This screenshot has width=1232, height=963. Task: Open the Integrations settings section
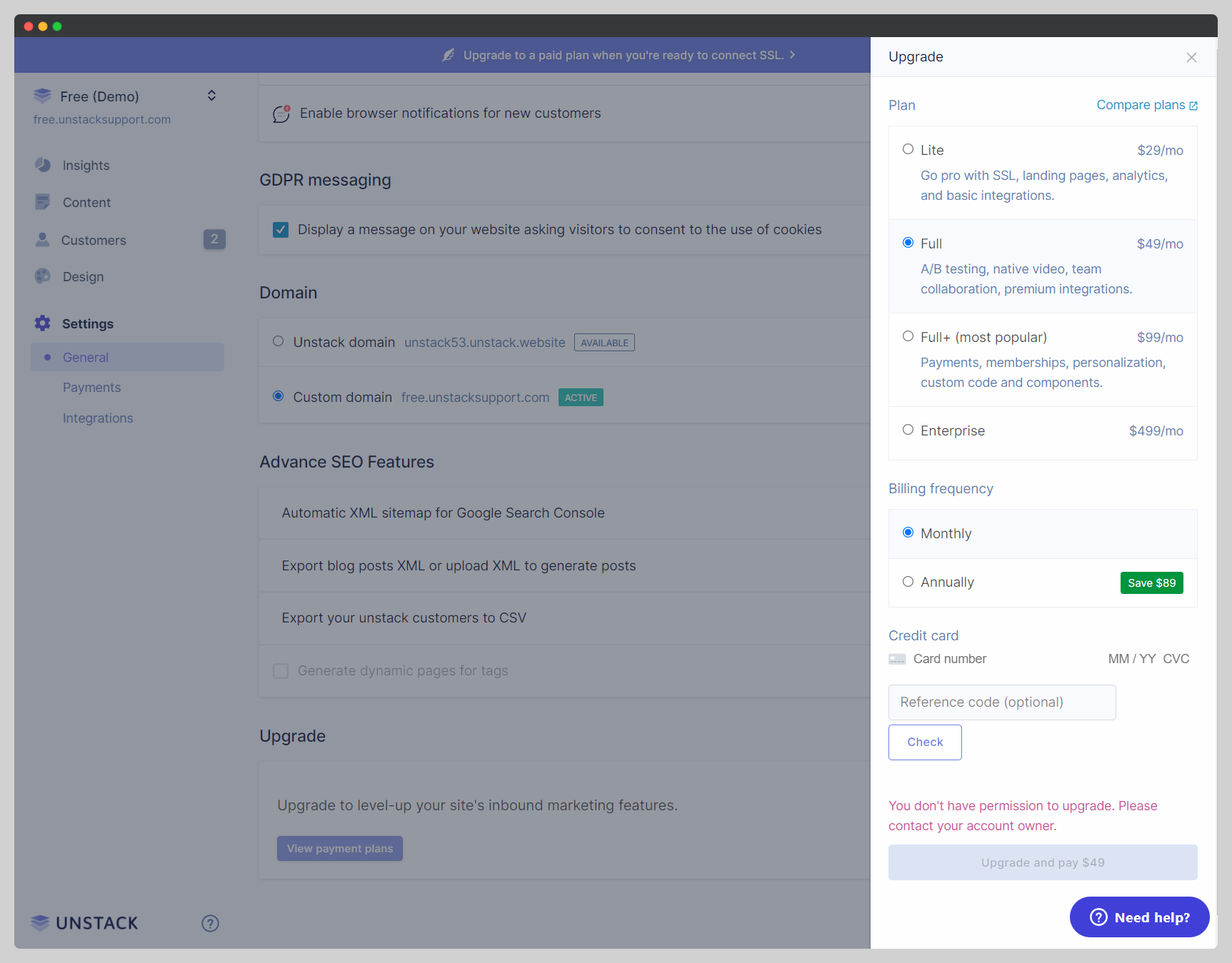click(x=98, y=418)
